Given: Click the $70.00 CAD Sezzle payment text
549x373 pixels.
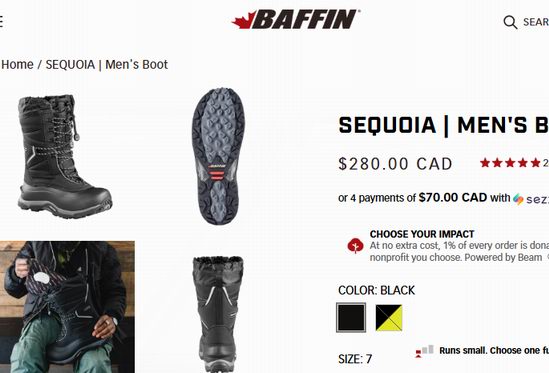Looking at the screenshot, I should 453,197.
